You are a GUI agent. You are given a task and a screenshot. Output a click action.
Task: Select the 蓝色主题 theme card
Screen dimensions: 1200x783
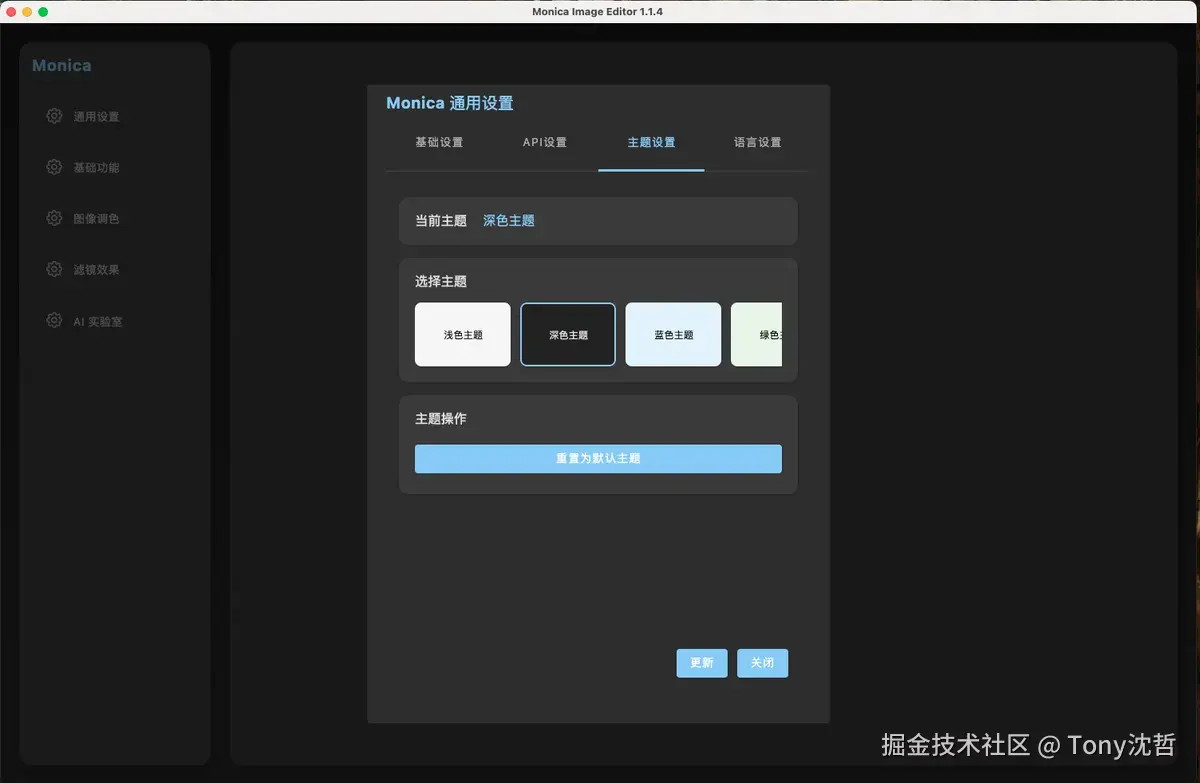click(x=673, y=334)
